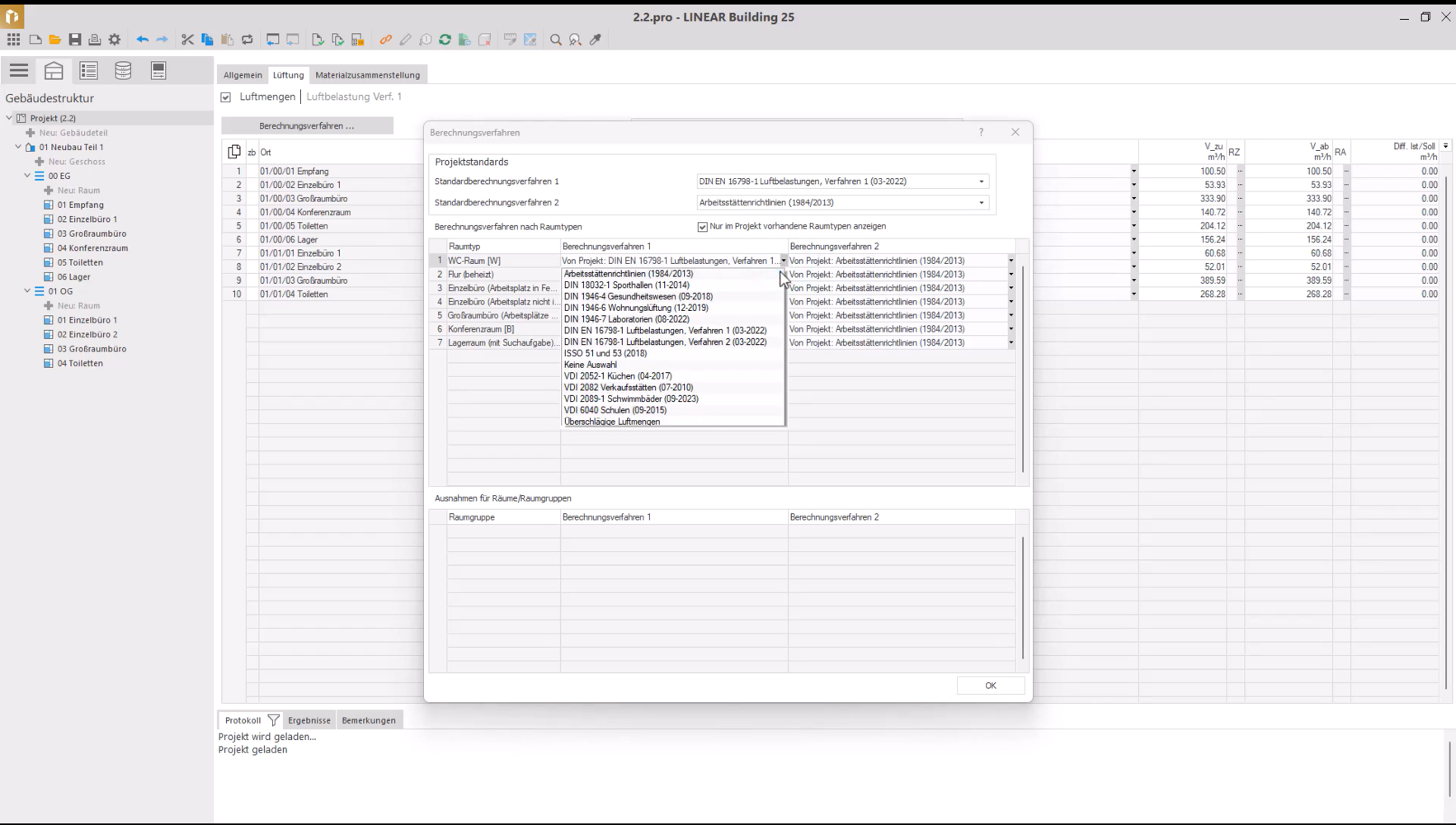Click the undo arrow icon
Image resolution: width=1456 pixels, height=825 pixels.
(142, 40)
